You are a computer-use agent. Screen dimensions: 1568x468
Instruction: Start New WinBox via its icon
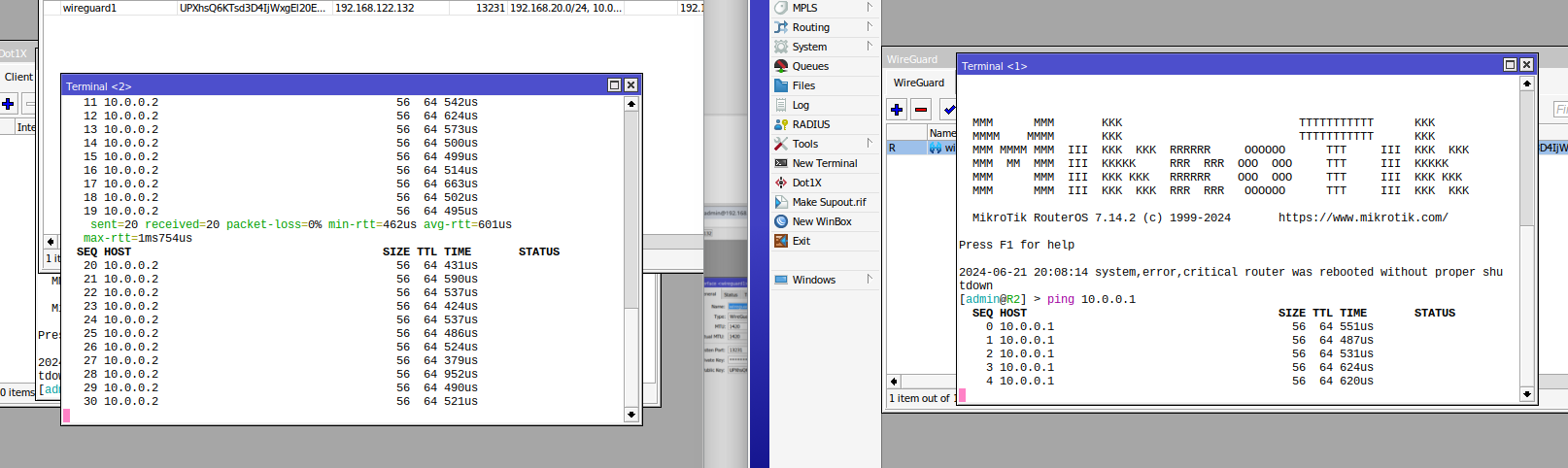pos(781,221)
